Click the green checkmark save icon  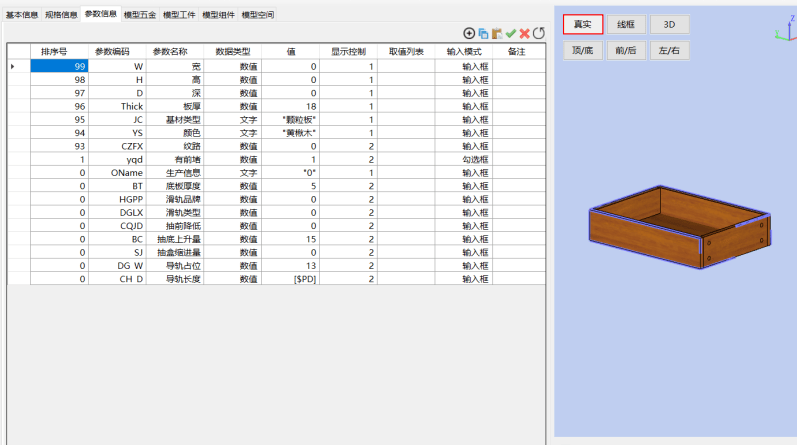[x=510, y=33]
